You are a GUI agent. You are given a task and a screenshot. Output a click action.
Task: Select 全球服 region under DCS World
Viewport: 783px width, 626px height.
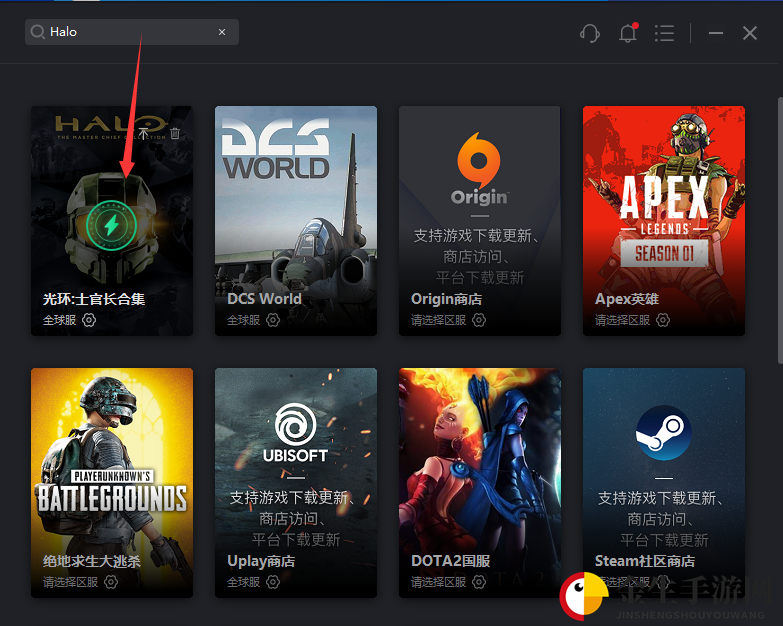tap(243, 320)
